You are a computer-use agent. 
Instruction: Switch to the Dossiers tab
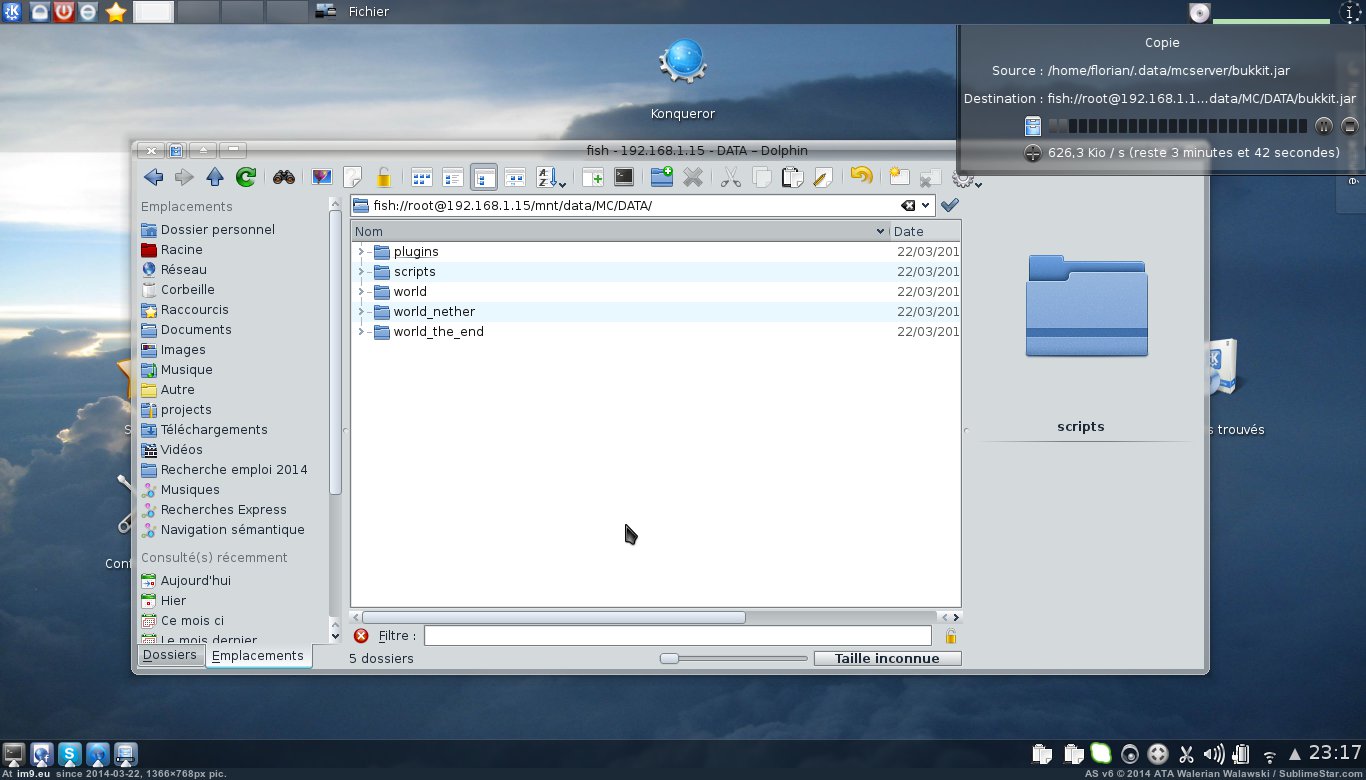[x=170, y=655]
